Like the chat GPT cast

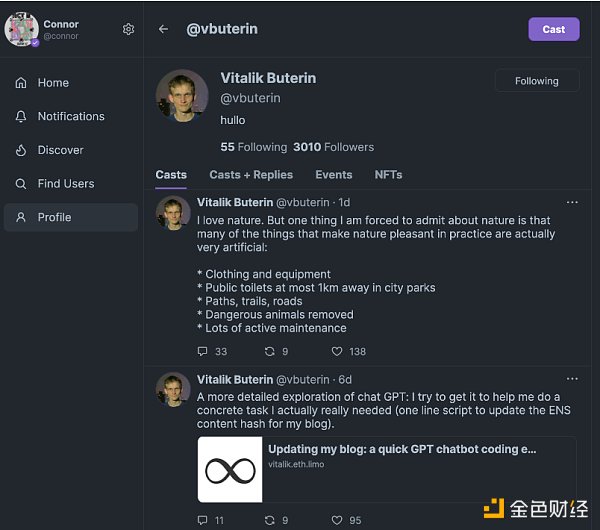pos(337,520)
